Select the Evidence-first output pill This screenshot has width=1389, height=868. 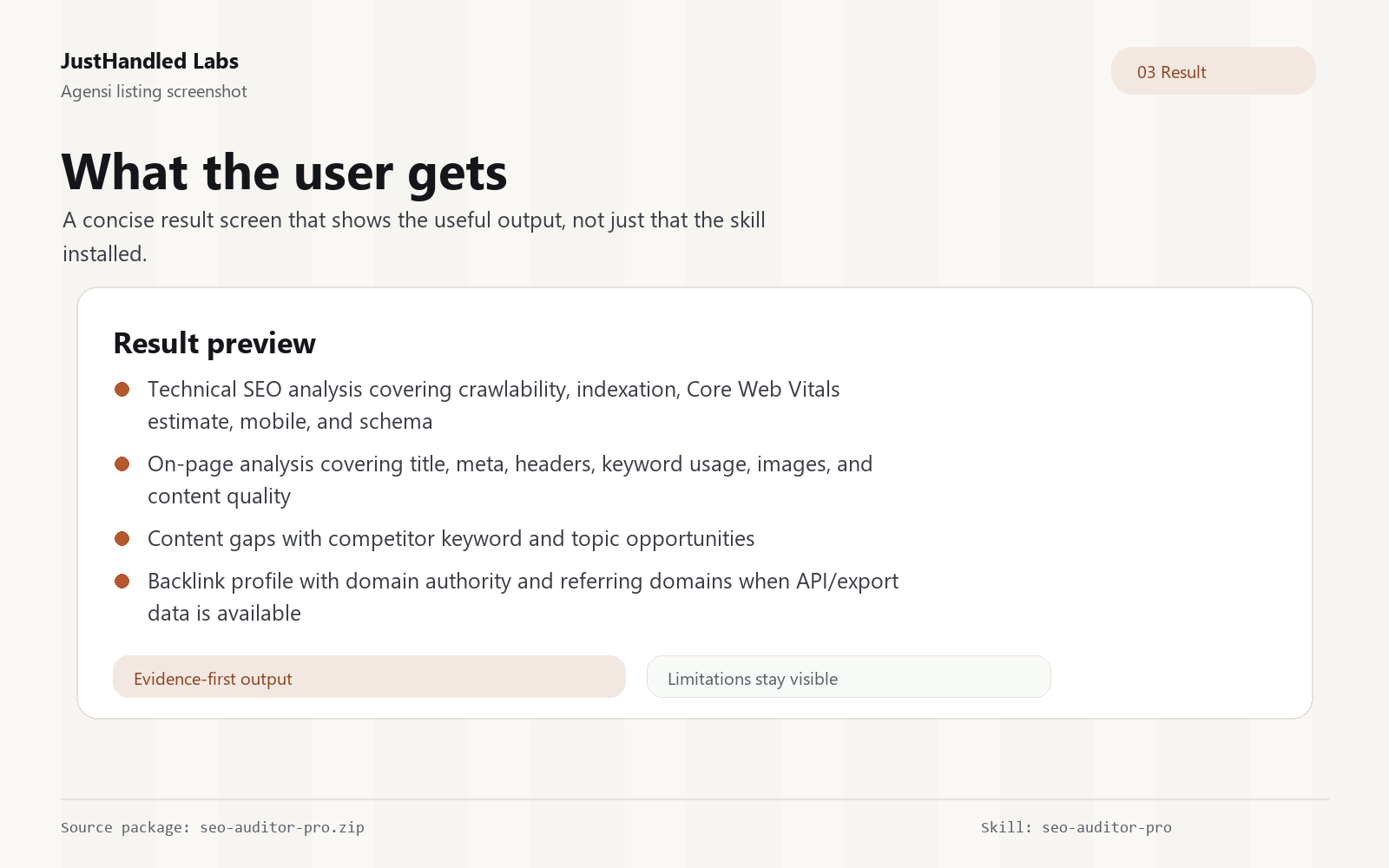coord(369,677)
